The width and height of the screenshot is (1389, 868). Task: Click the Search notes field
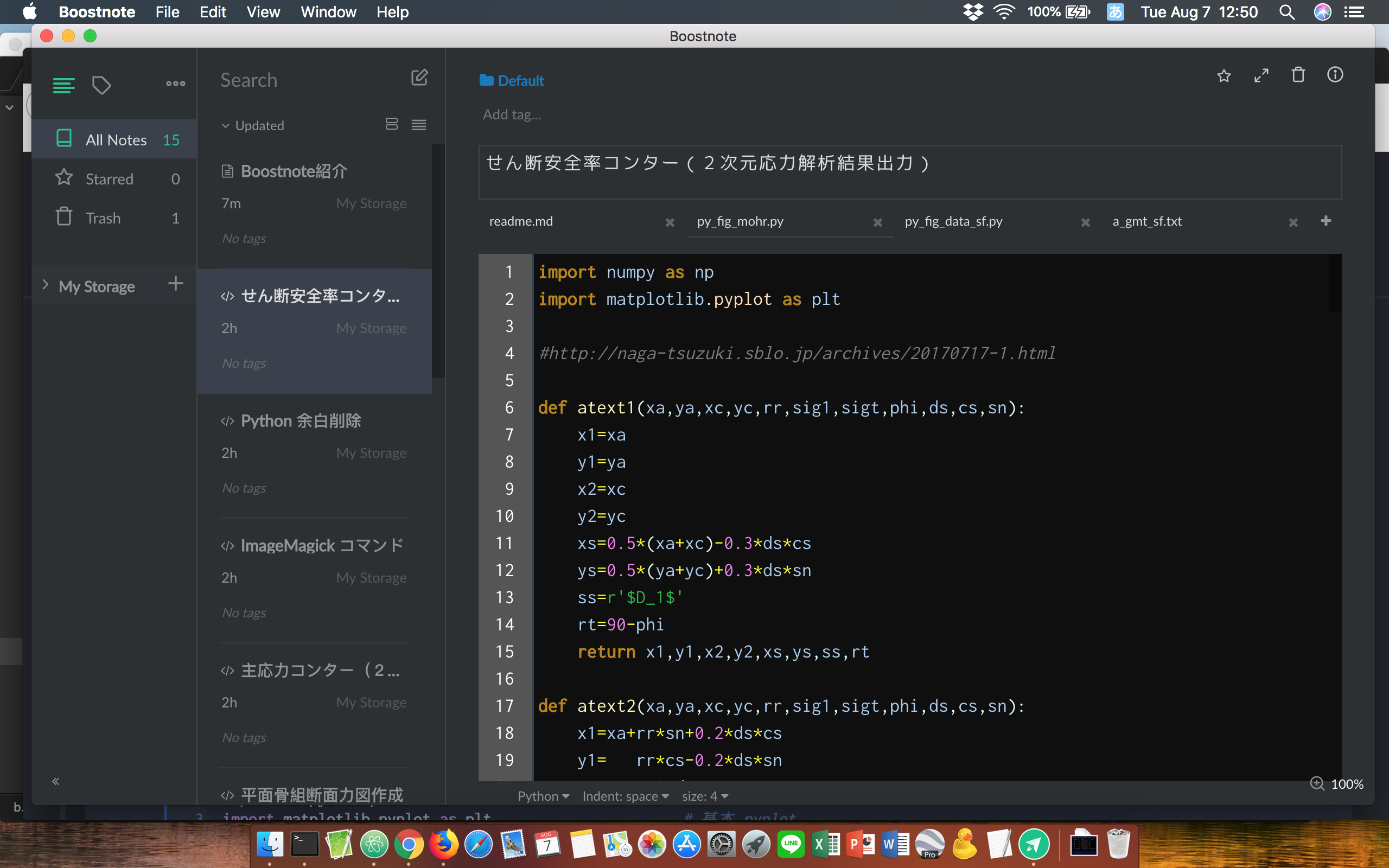coord(310,80)
